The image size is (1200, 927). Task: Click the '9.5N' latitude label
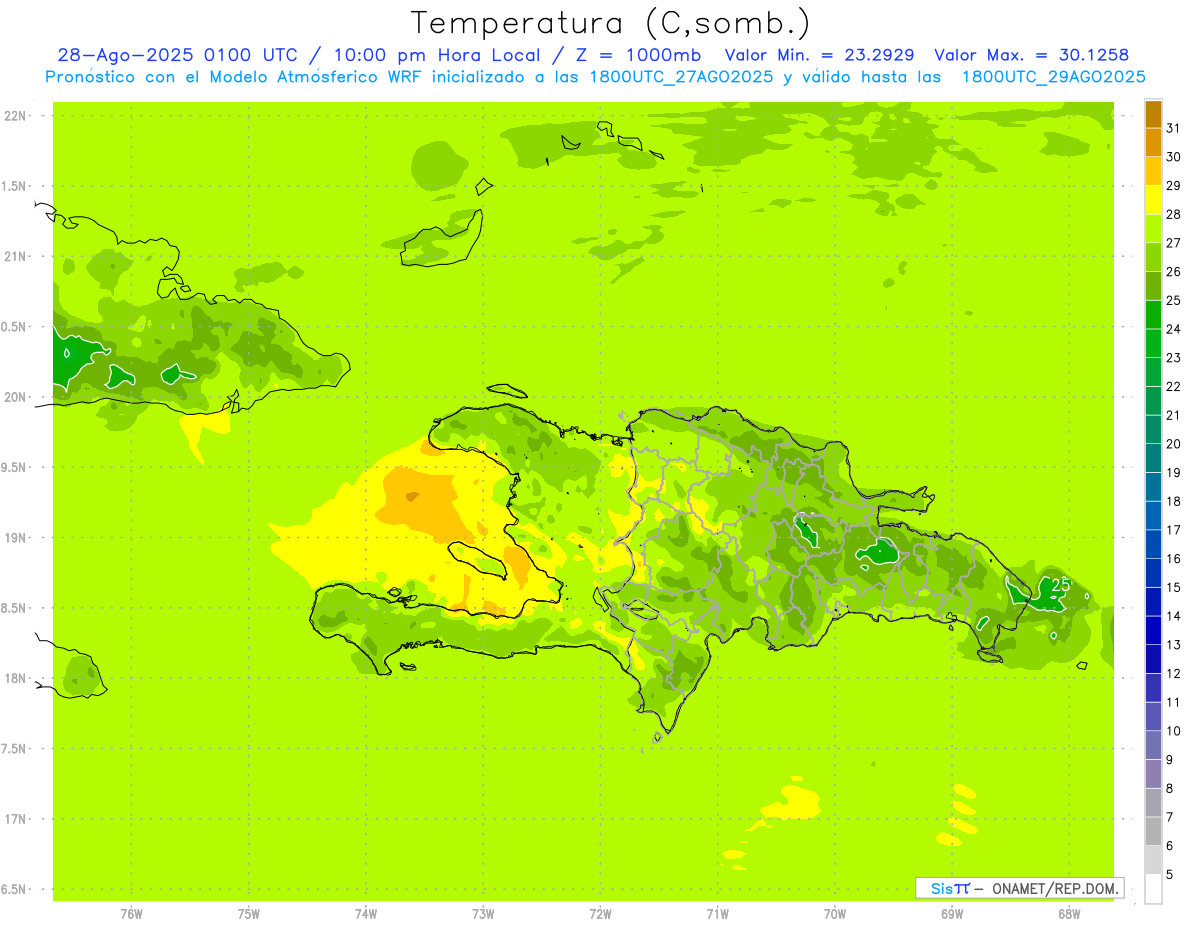click(x=15, y=468)
